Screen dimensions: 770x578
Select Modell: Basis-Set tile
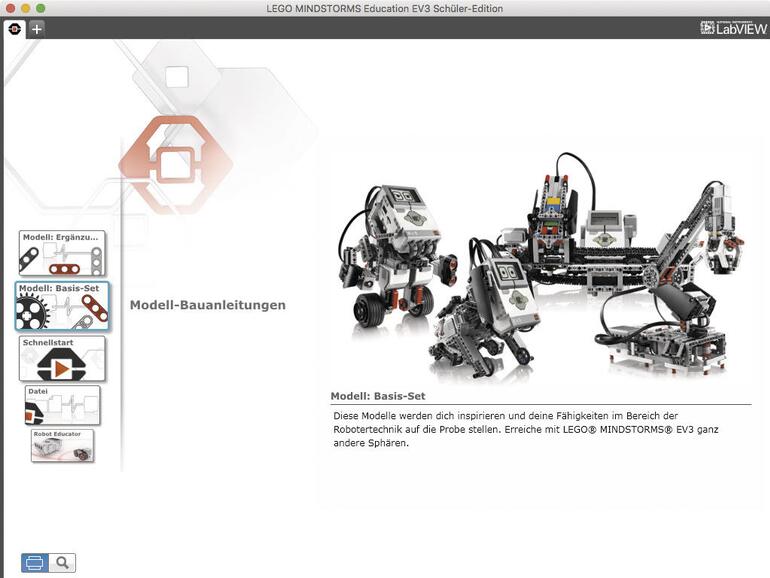[x=62, y=306]
